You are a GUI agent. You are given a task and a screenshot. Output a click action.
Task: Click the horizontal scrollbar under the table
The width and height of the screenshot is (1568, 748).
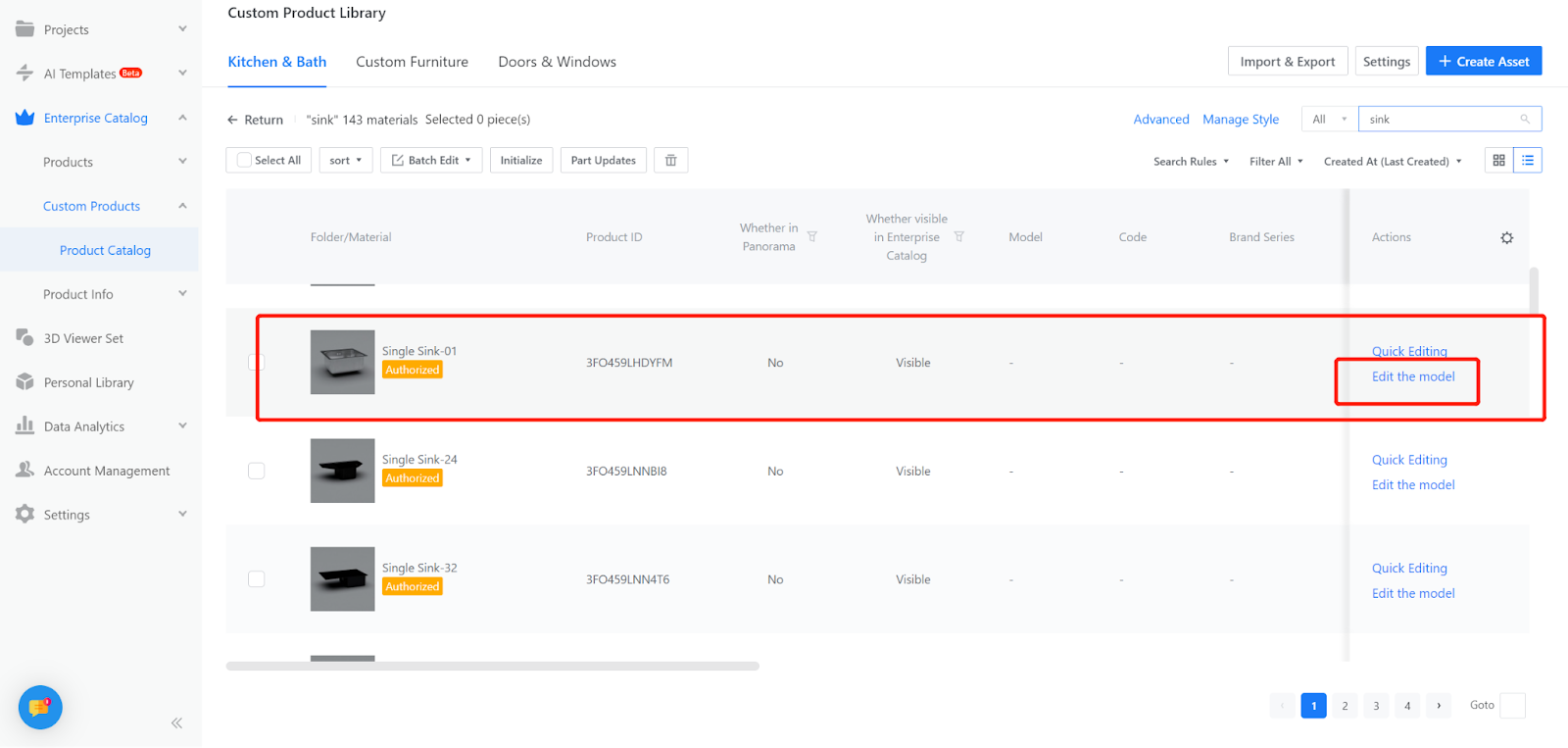pos(492,667)
